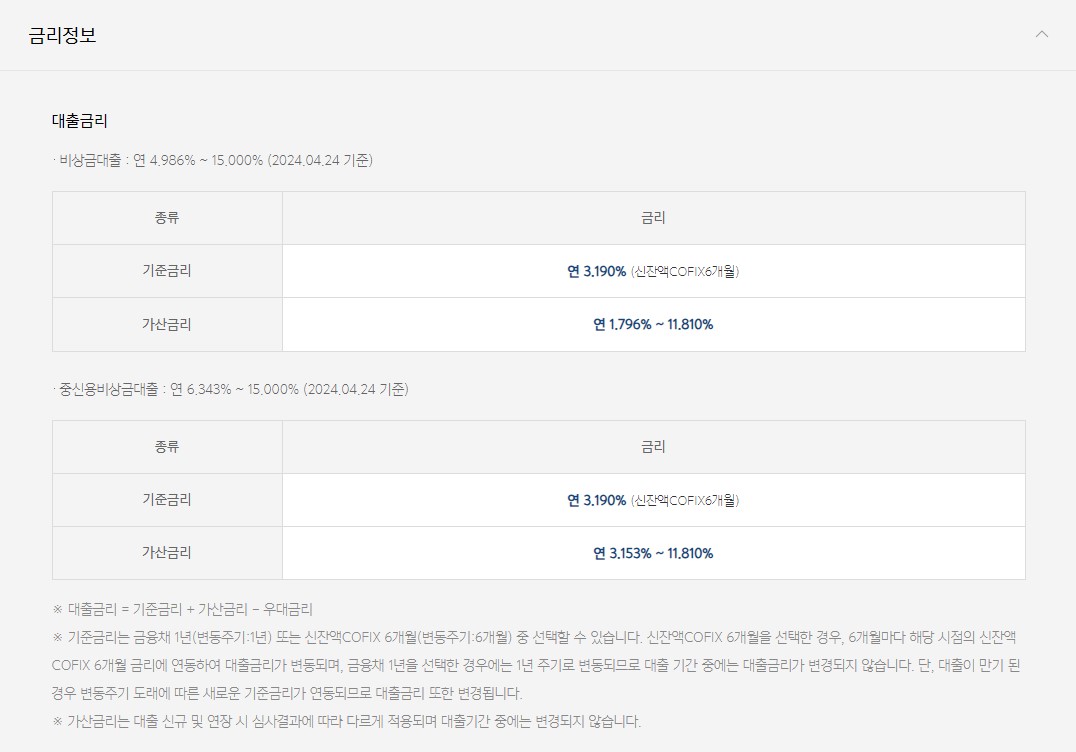Click 신잔액COFIX6개월 label in first table
Image resolution: width=1076 pixels, height=752 pixels.
click(685, 271)
